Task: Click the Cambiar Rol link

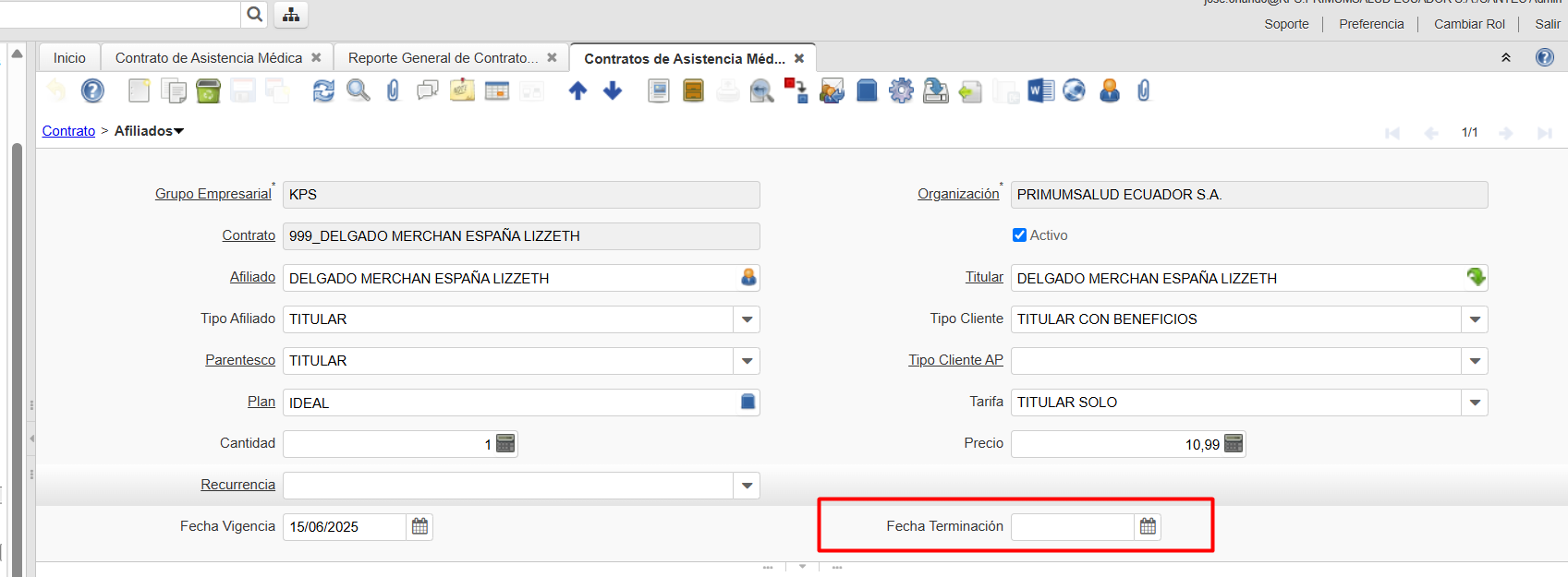Action: click(x=1469, y=24)
